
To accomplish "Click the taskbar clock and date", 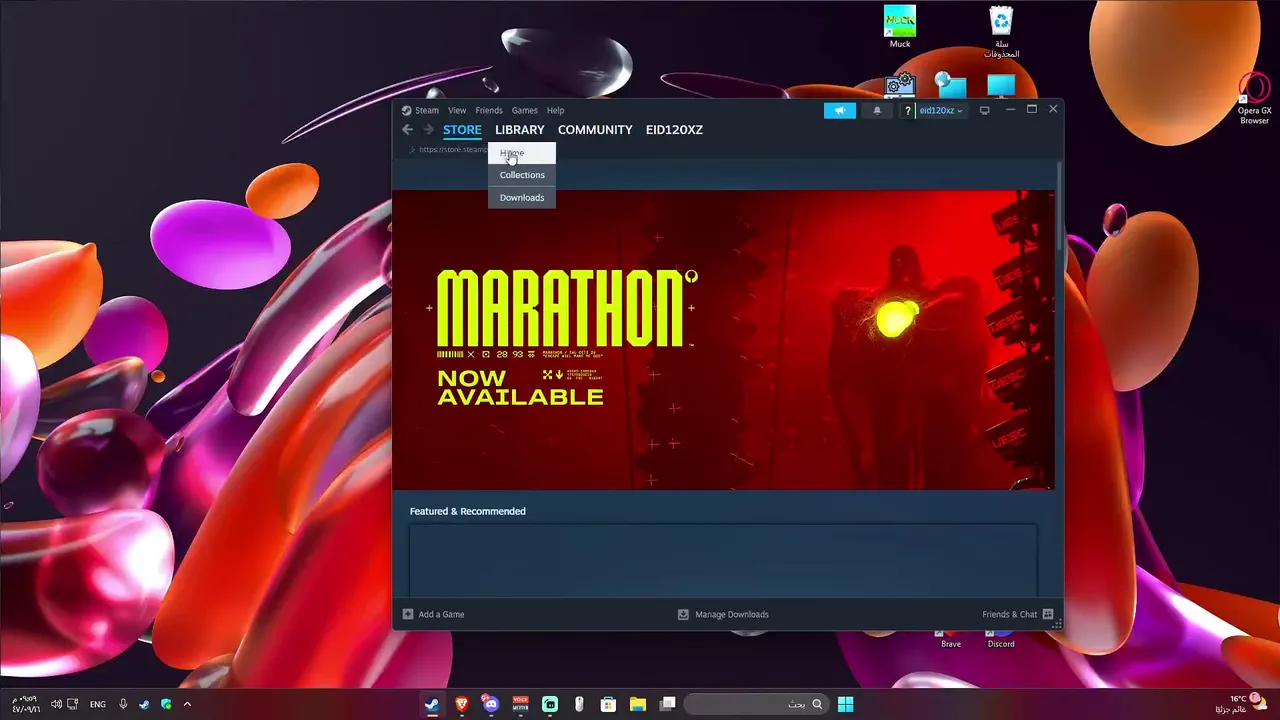I will 25,704.
